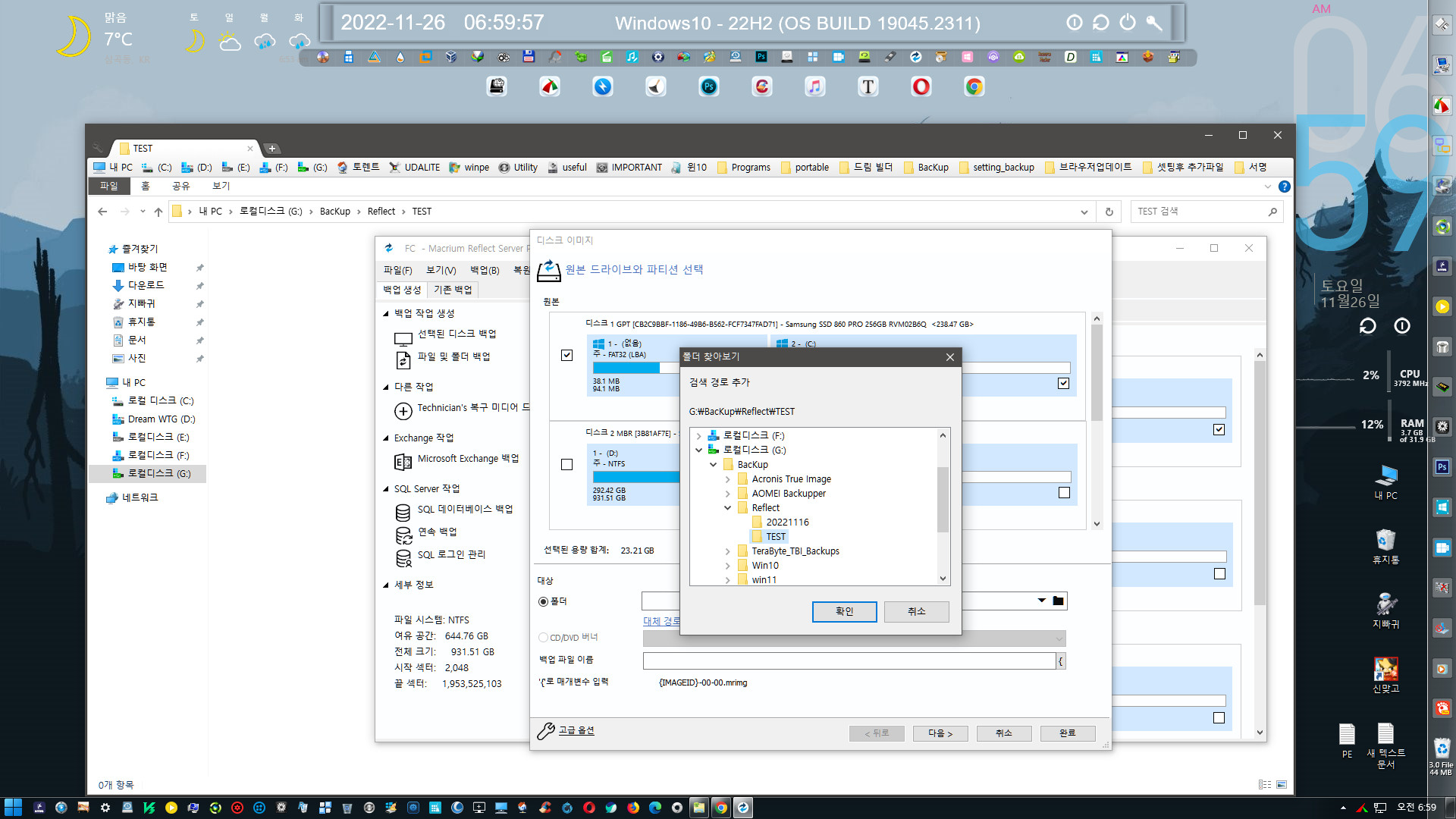The image size is (1456, 819).
Task: Open the File menu in Macrium Reflect
Action: (397, 270)
